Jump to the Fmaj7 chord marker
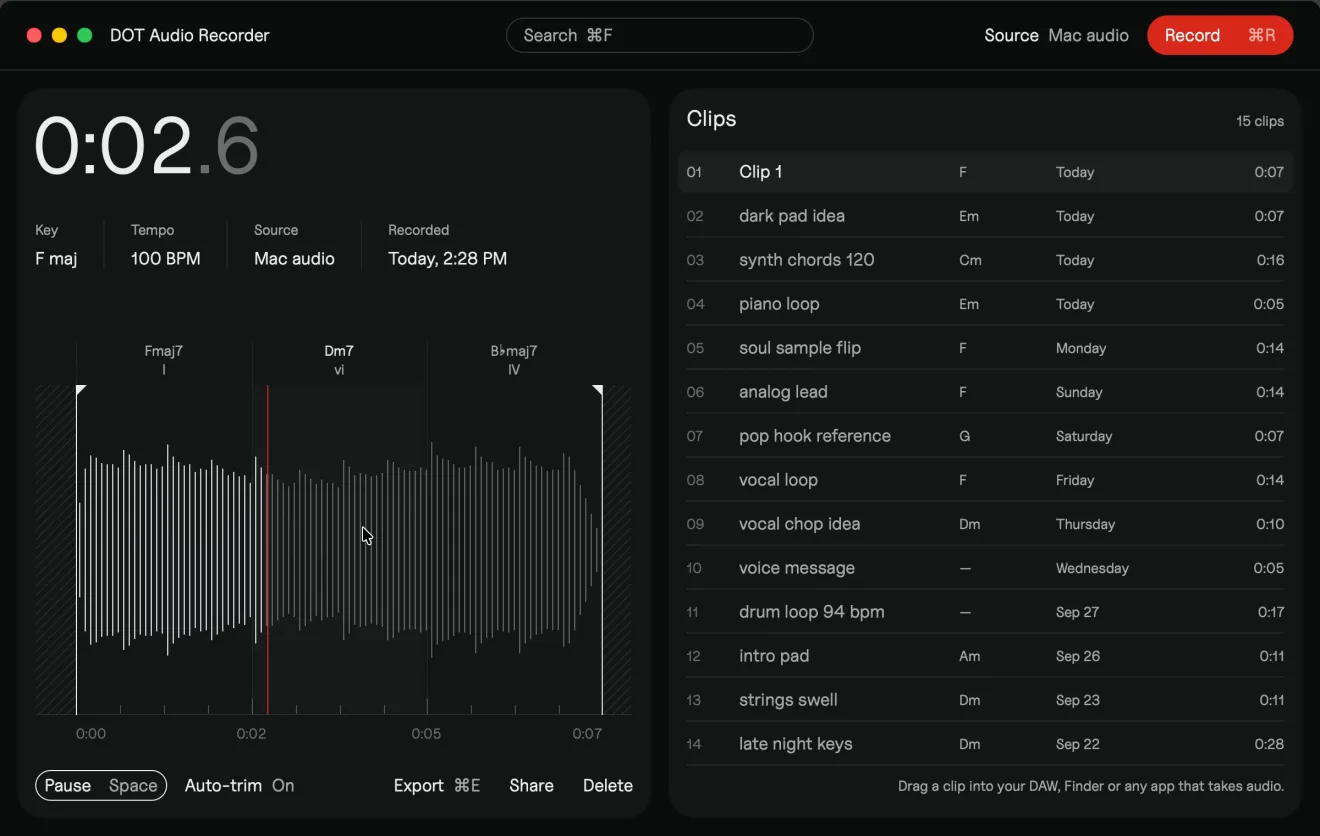 pyautogui.click(x=164, y=360)
